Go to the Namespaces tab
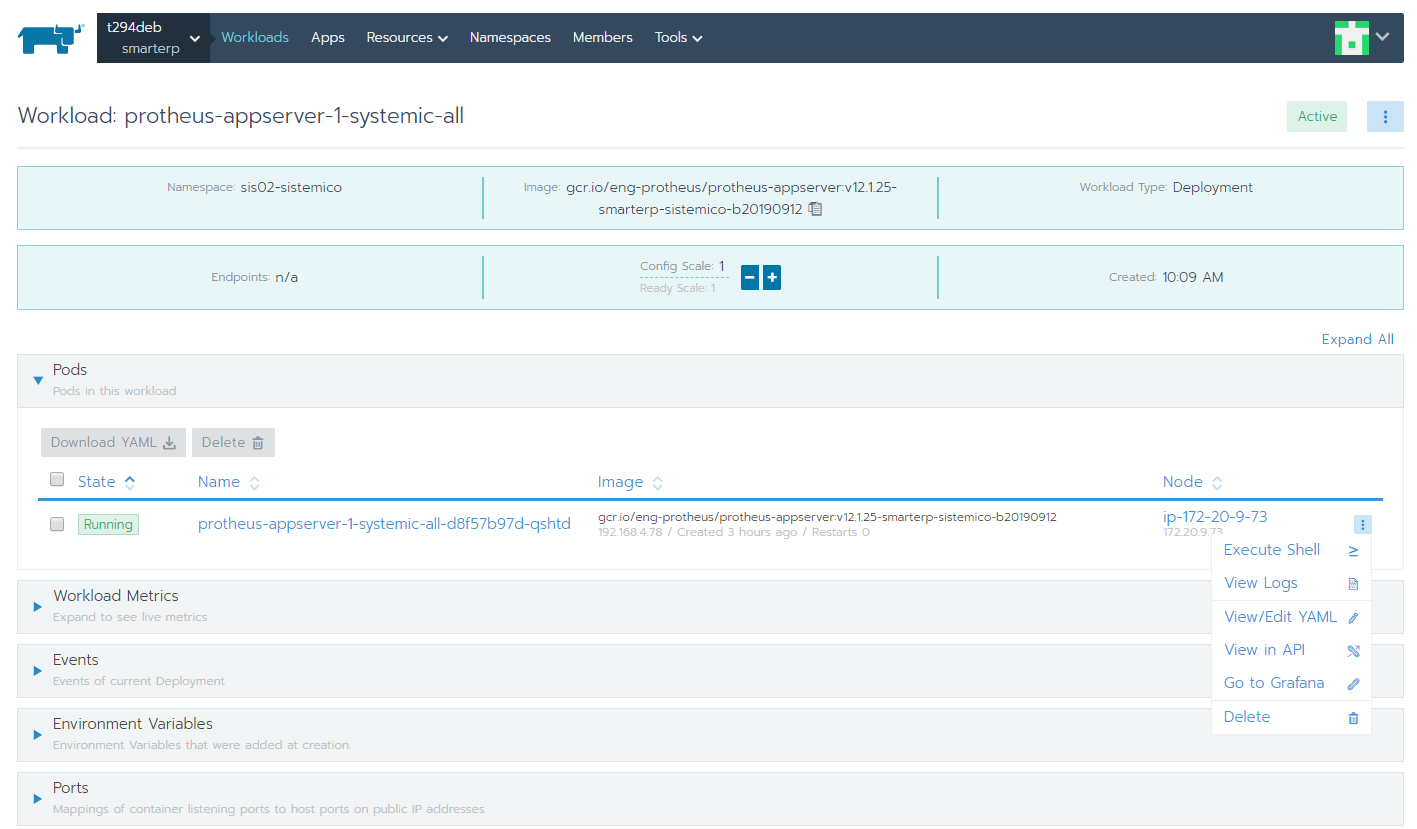 [510, 38]
